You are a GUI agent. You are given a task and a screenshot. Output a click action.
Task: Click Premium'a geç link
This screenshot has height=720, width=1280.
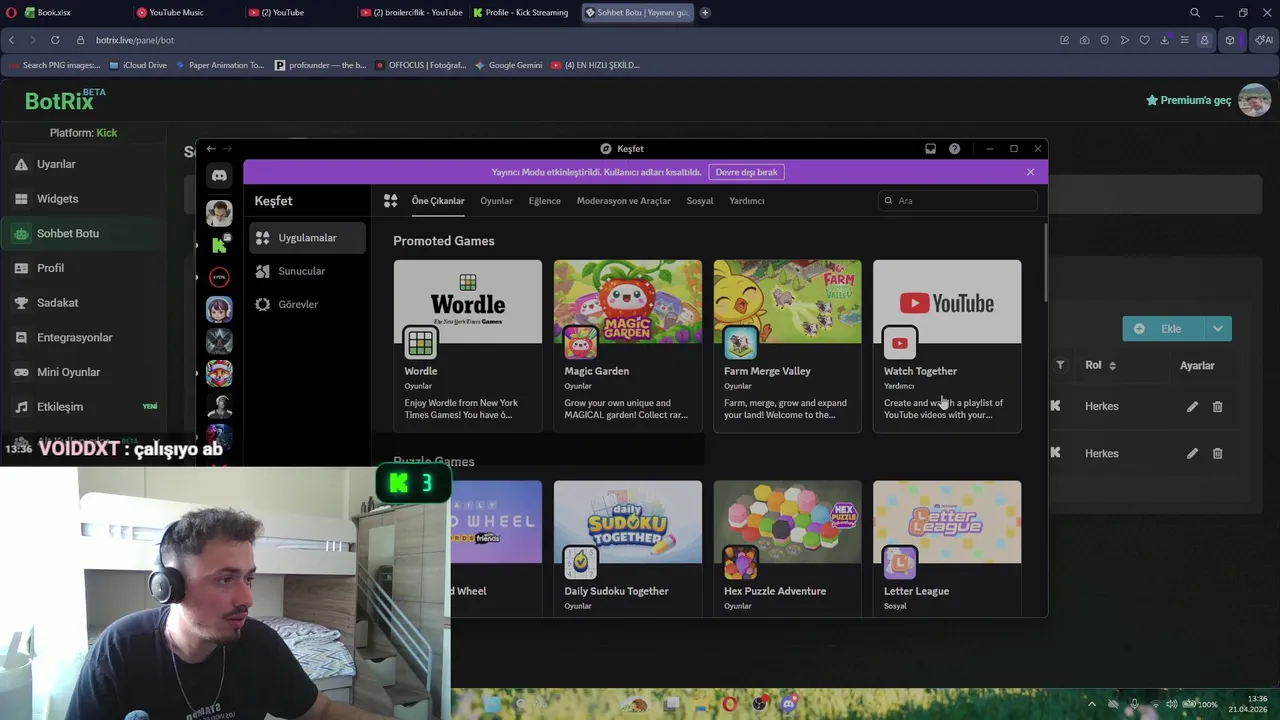(x=1189, y=100)
